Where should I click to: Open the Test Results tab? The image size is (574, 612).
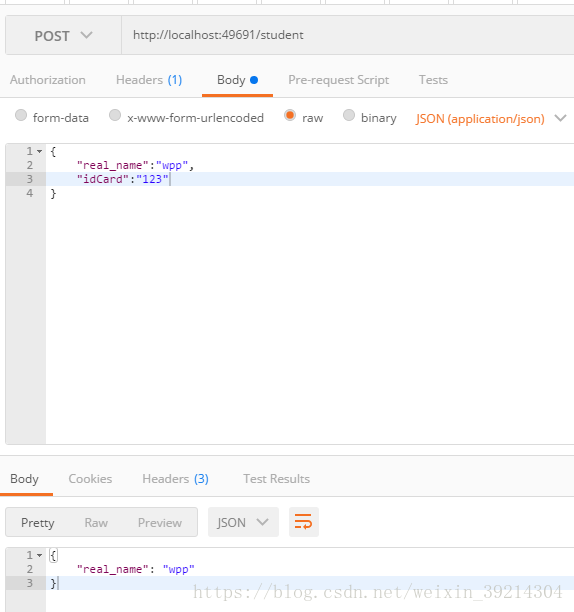pos(276,479)
